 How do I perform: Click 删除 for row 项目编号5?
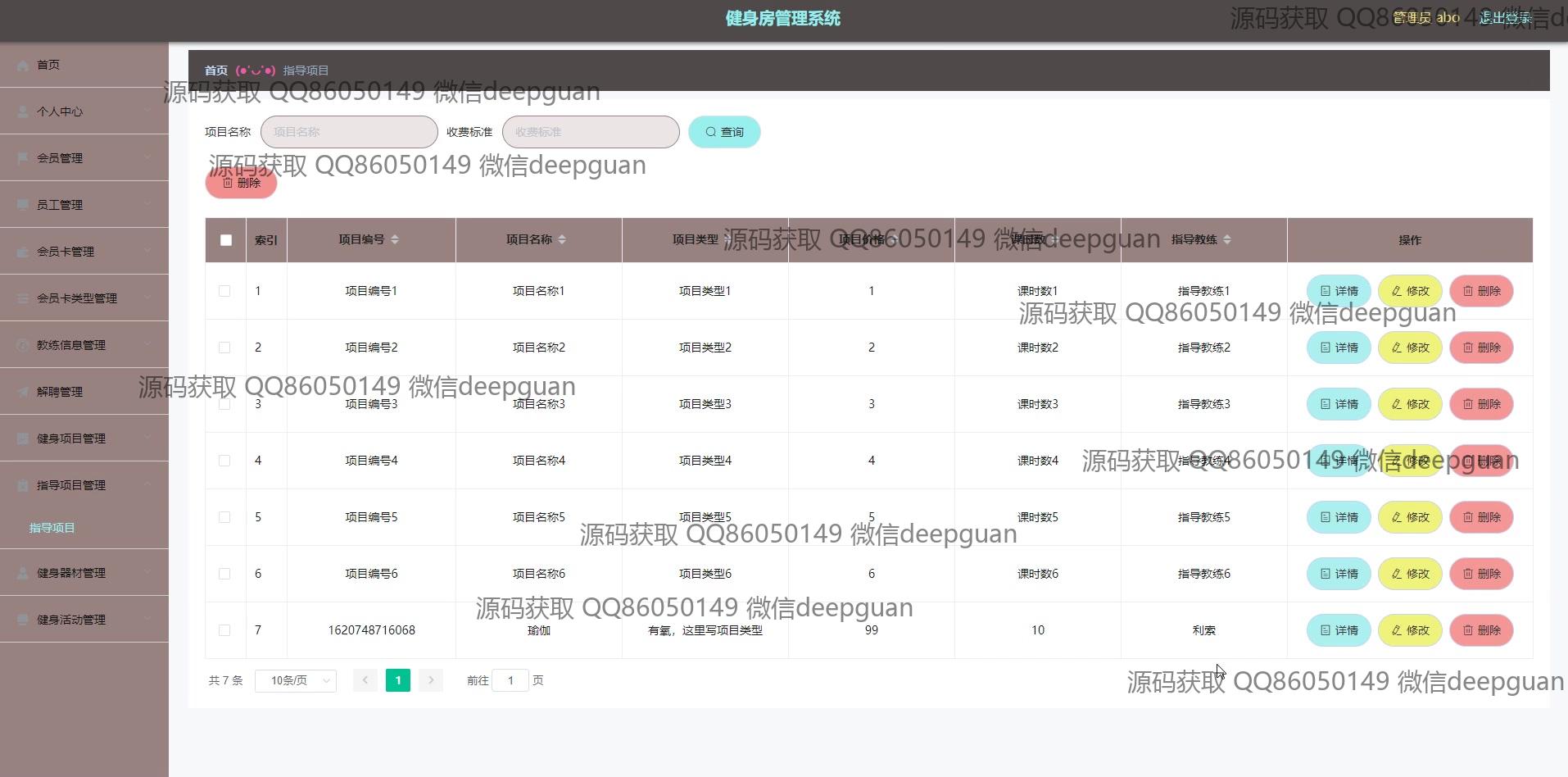point(1481,517)
